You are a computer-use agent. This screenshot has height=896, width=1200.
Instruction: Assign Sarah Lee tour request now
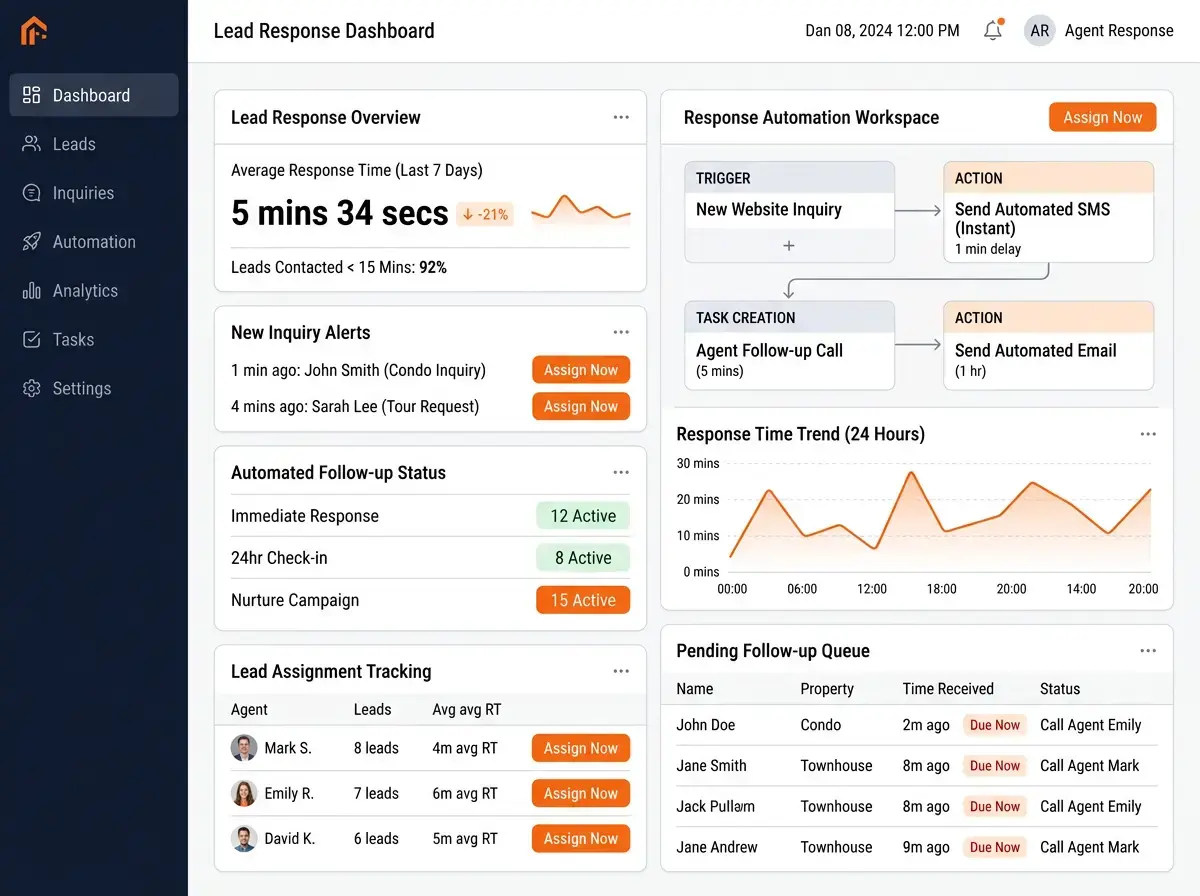pos(581,406)
